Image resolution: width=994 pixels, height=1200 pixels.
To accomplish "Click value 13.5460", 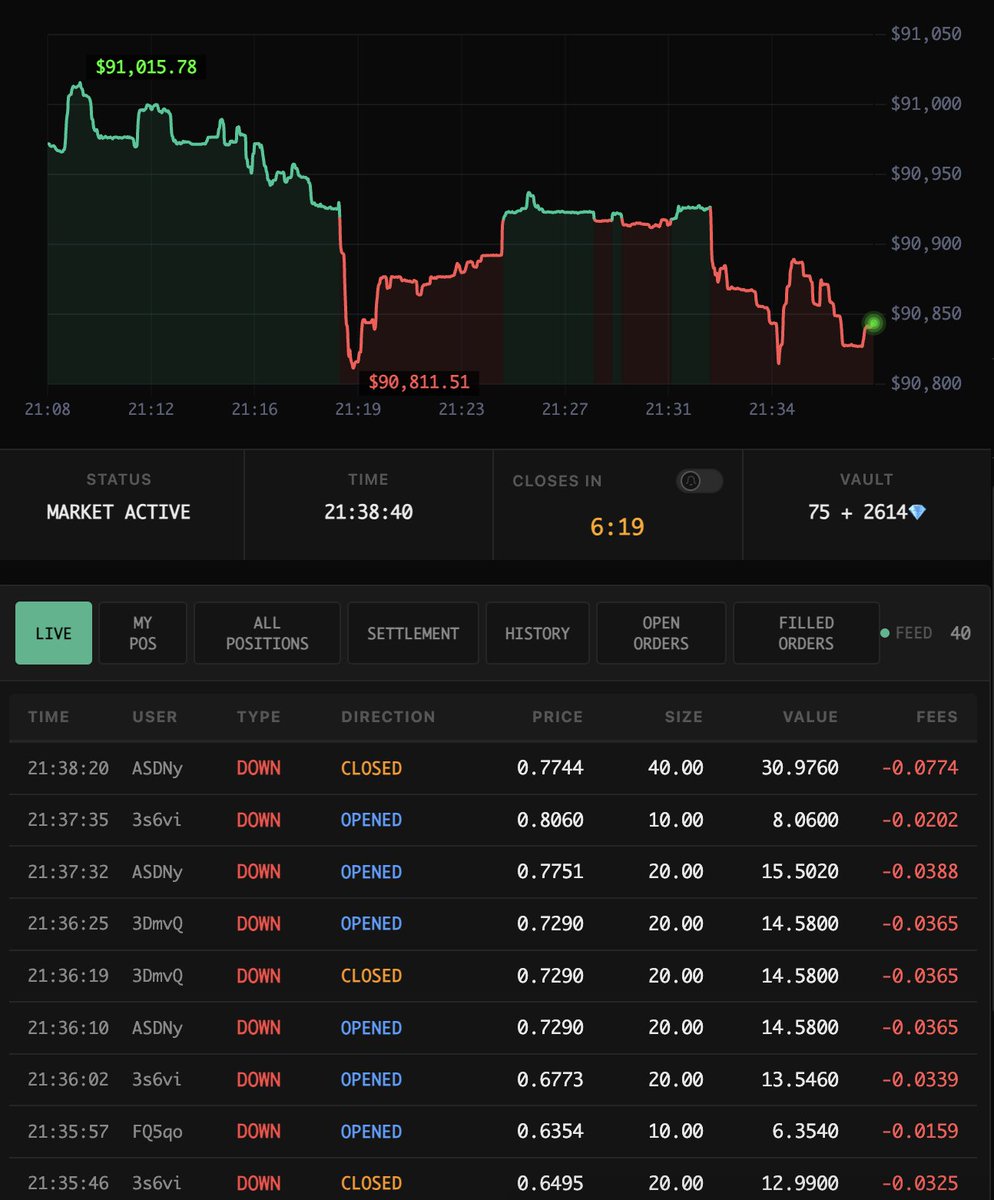I will [x=800, y=1080].
